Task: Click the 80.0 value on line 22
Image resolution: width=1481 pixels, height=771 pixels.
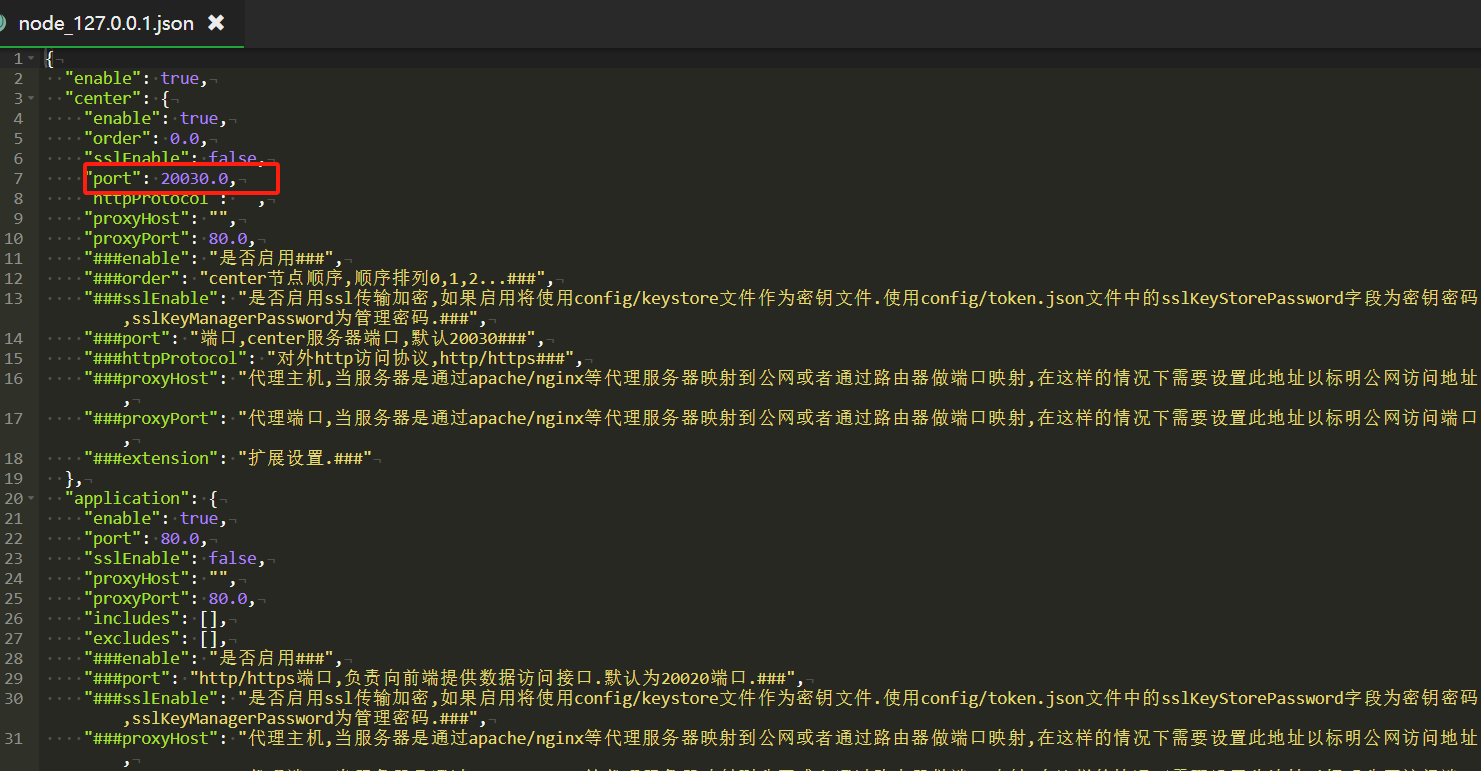Action: 179,538
